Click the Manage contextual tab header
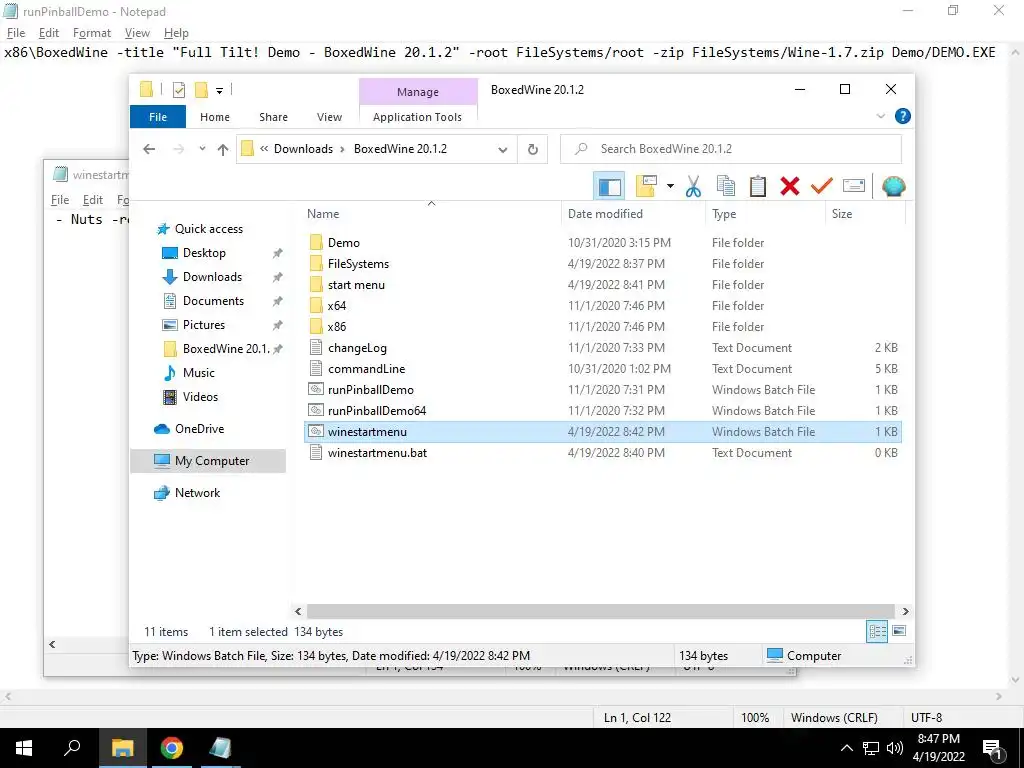 coord(418,92)
